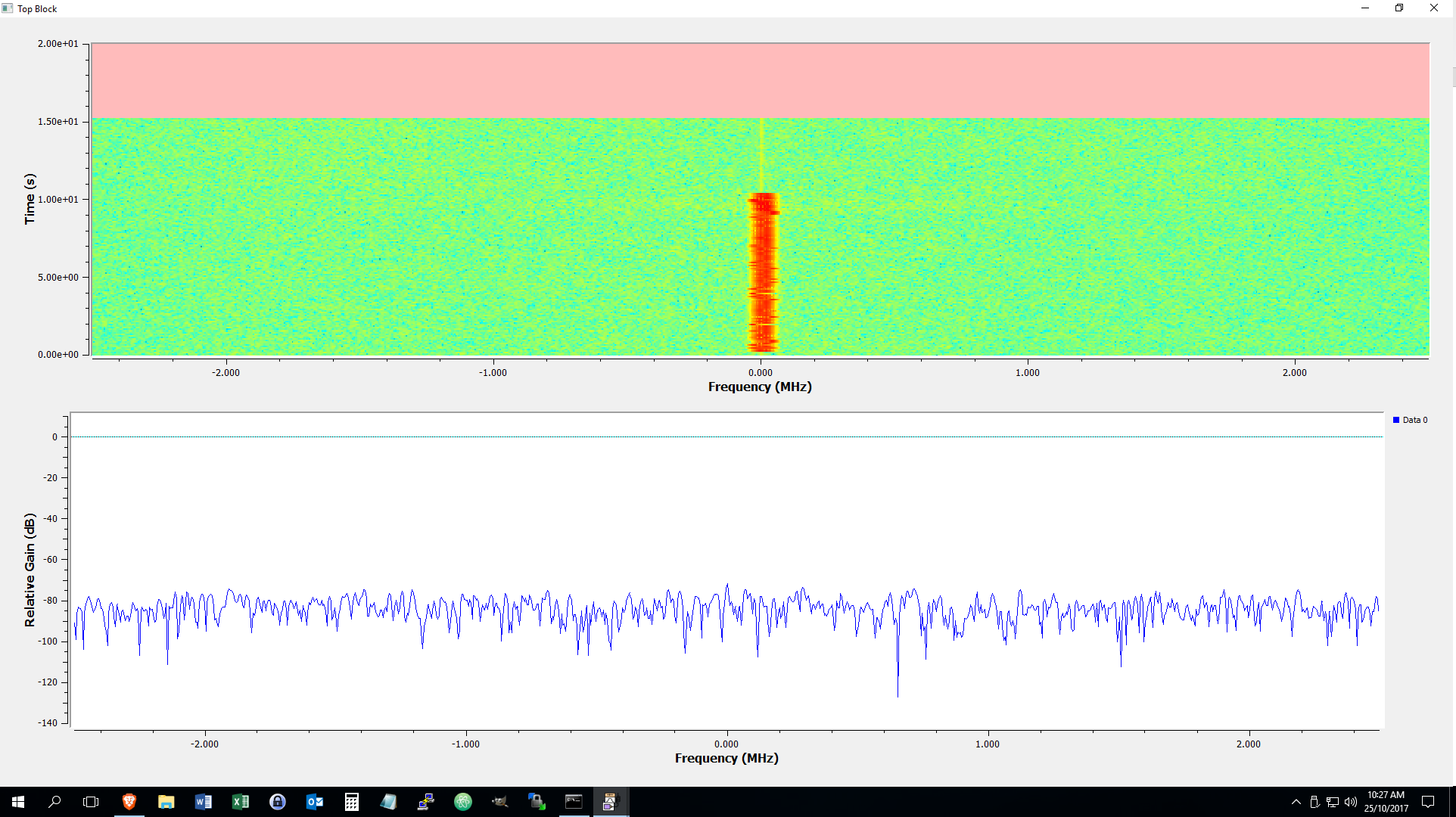The height and width of the screenshot is (817, 1456).
Task: Click the spectrum plot 'Frequency (MHz)' label
Action: (726, 758)
